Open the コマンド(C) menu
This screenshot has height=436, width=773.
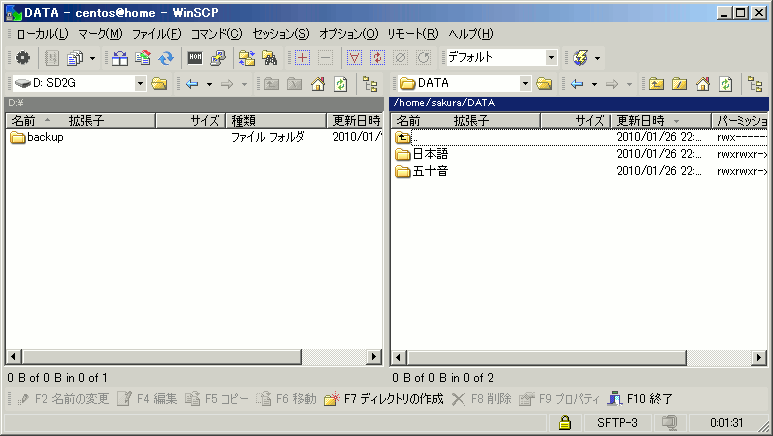click(216, 34)
